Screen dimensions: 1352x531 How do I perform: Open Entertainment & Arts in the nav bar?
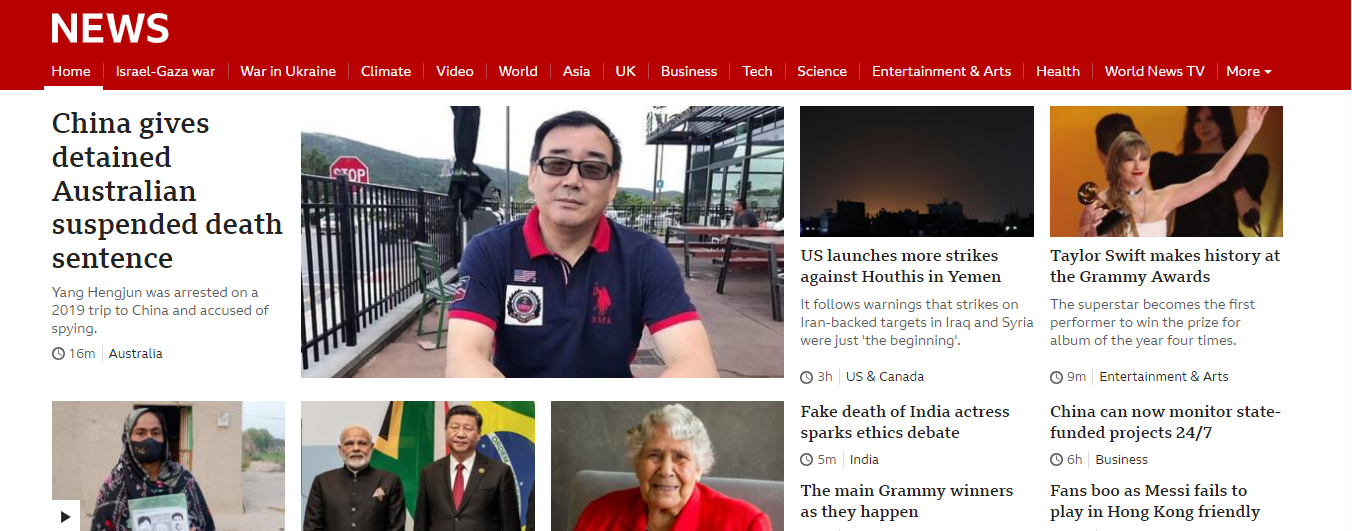pos(941,71)
